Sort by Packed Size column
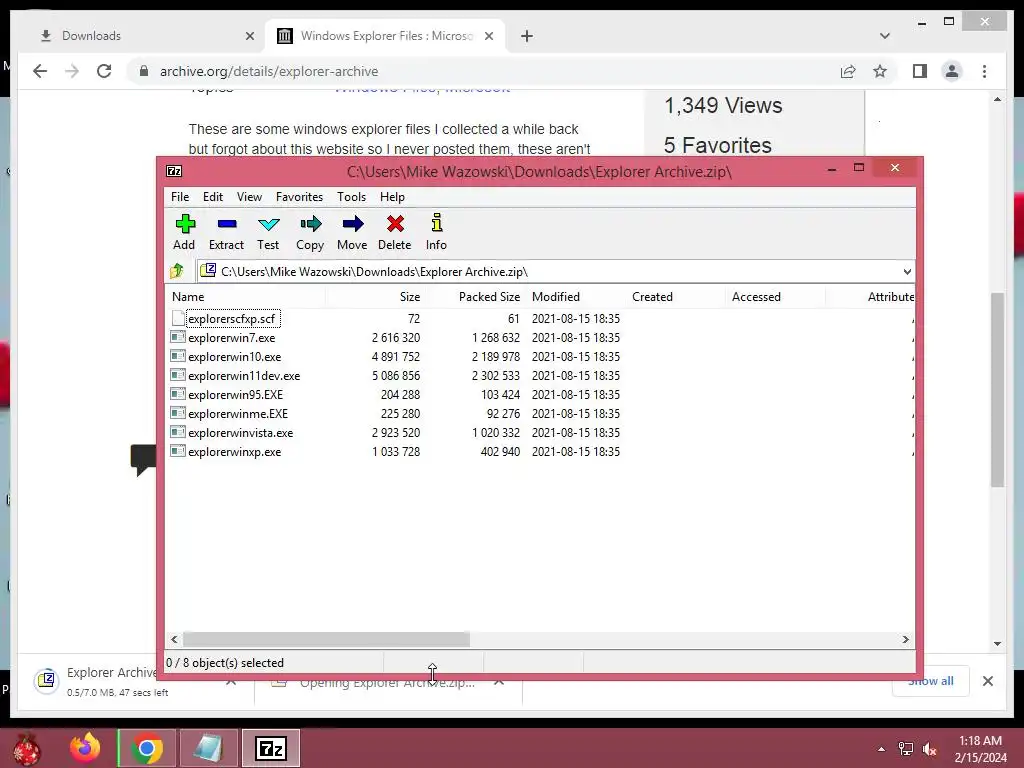The height and width of the screenshot is (768, 1024). [x=475, y=296]
